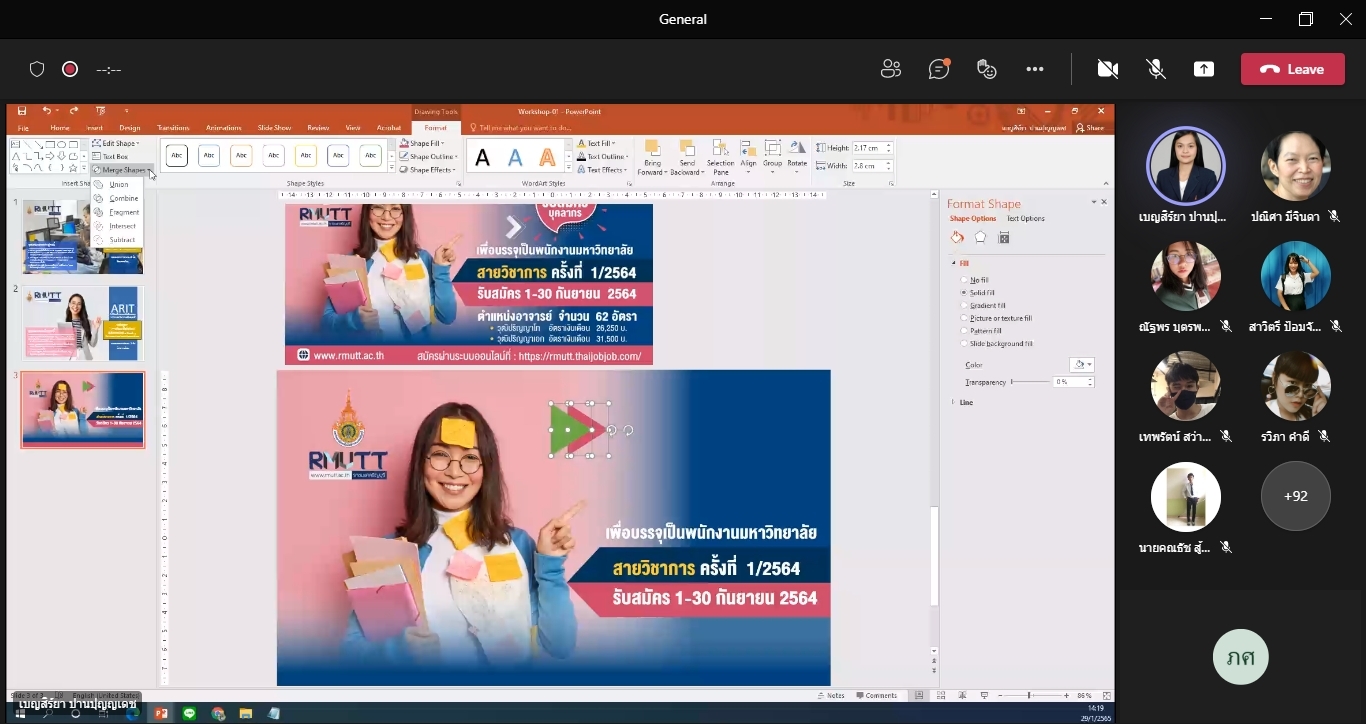Open the +92 more participants bubble
The height and width of the screenshot is (724, 1366).
click(1295, 496)
